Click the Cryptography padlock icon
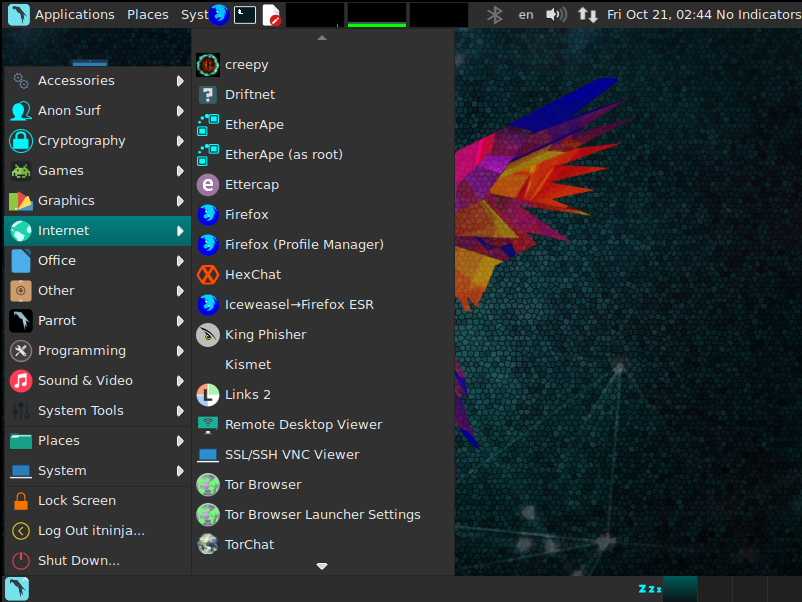The image size is (802, 602). (20, 141)
